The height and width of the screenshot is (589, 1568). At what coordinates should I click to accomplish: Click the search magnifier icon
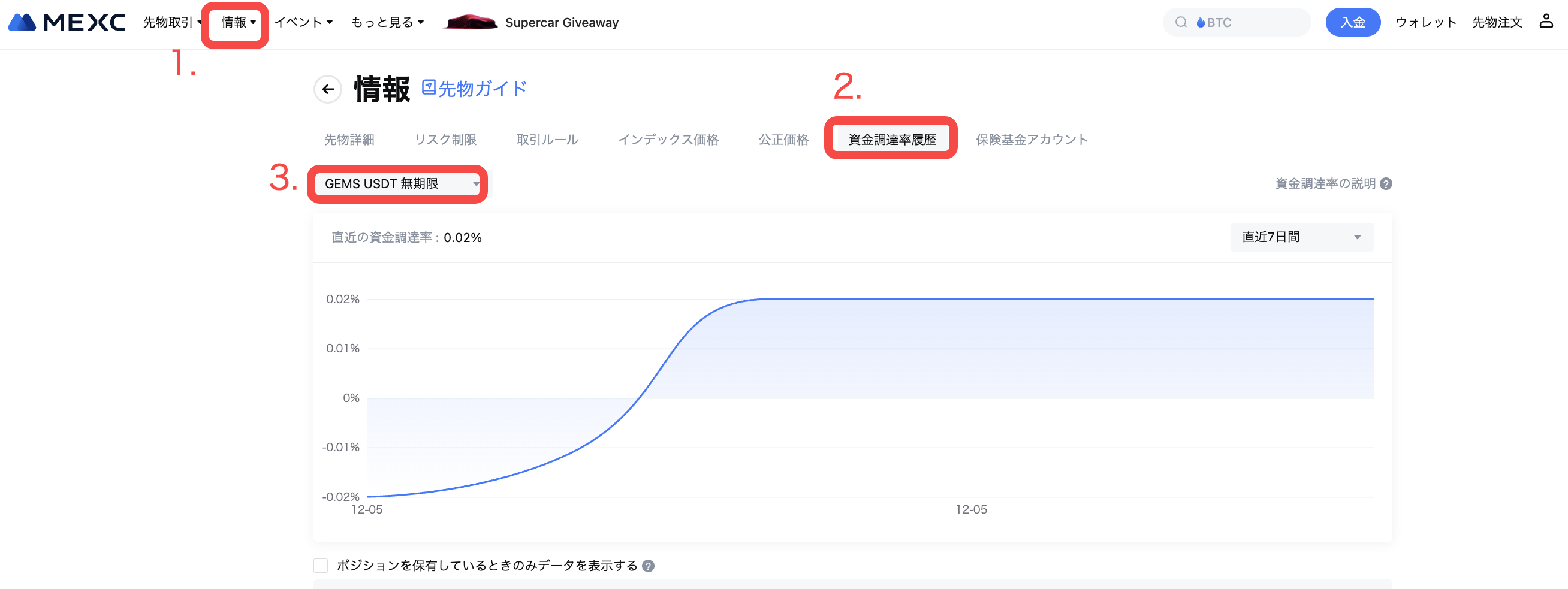pyautogui.click(x=1181, y=23)
